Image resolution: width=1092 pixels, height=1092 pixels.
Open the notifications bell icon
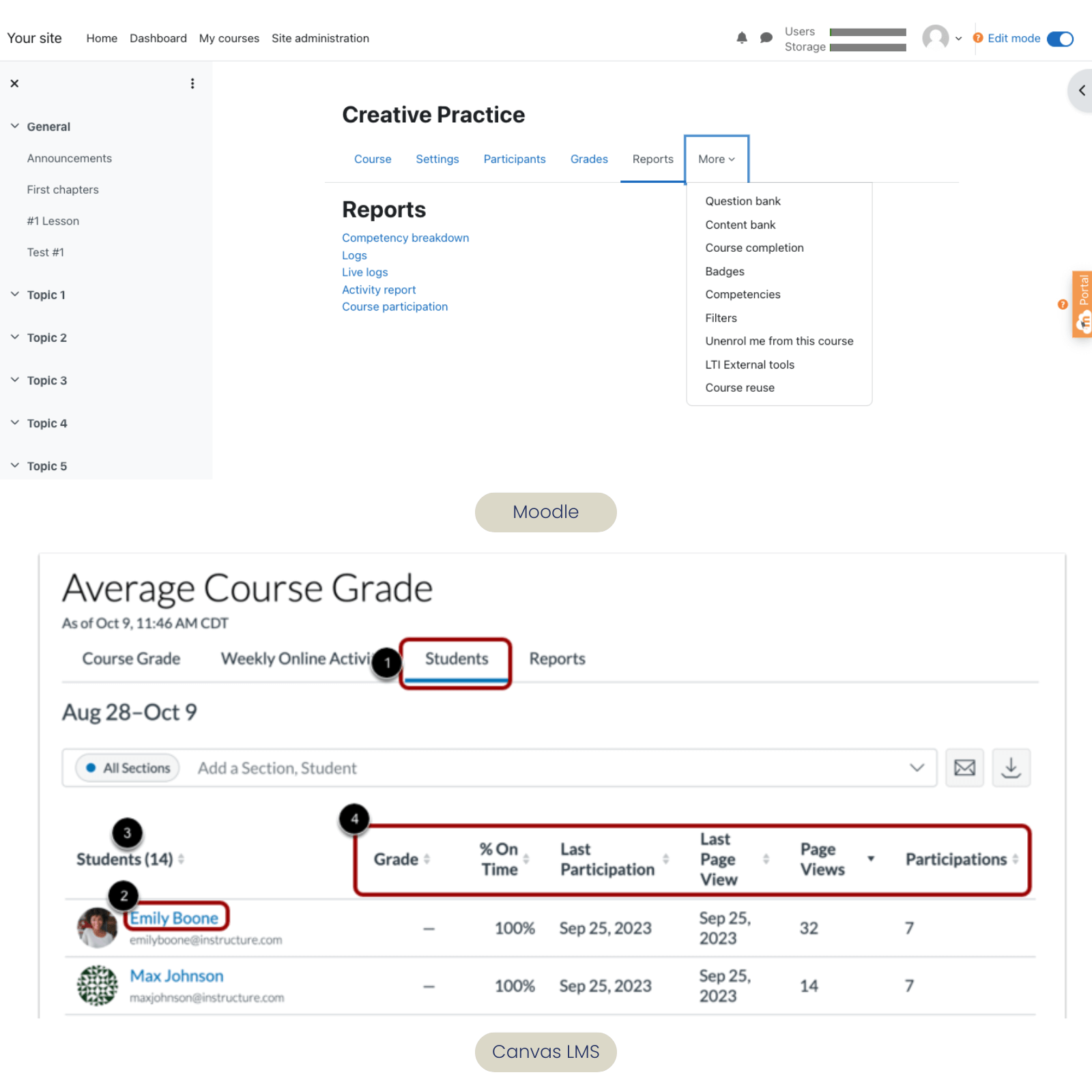pos(742,38)
